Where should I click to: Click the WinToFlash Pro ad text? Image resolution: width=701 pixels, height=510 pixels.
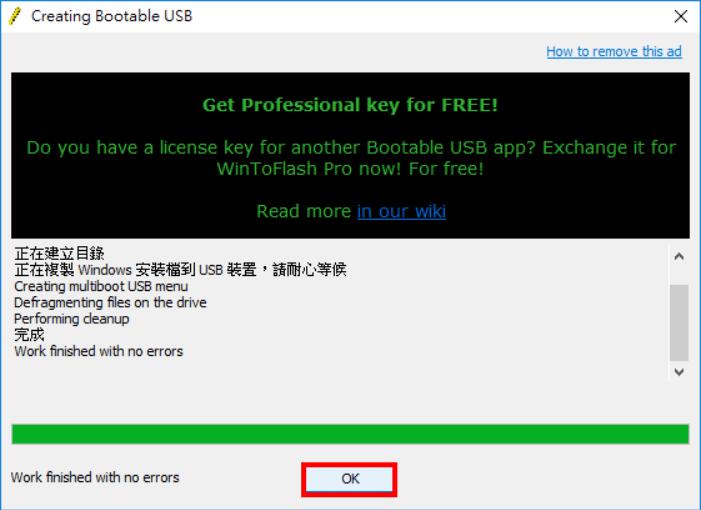[x=350, y=158]
